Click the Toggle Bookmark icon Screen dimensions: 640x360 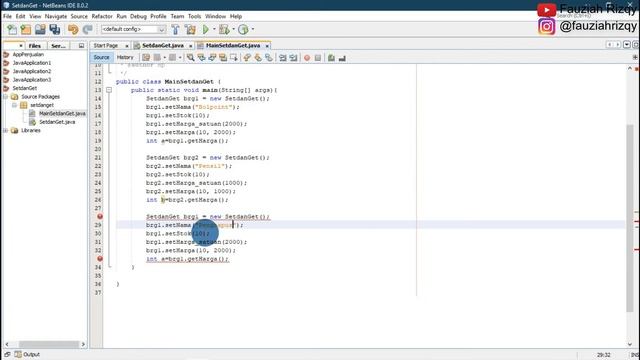tap(269, 58)
